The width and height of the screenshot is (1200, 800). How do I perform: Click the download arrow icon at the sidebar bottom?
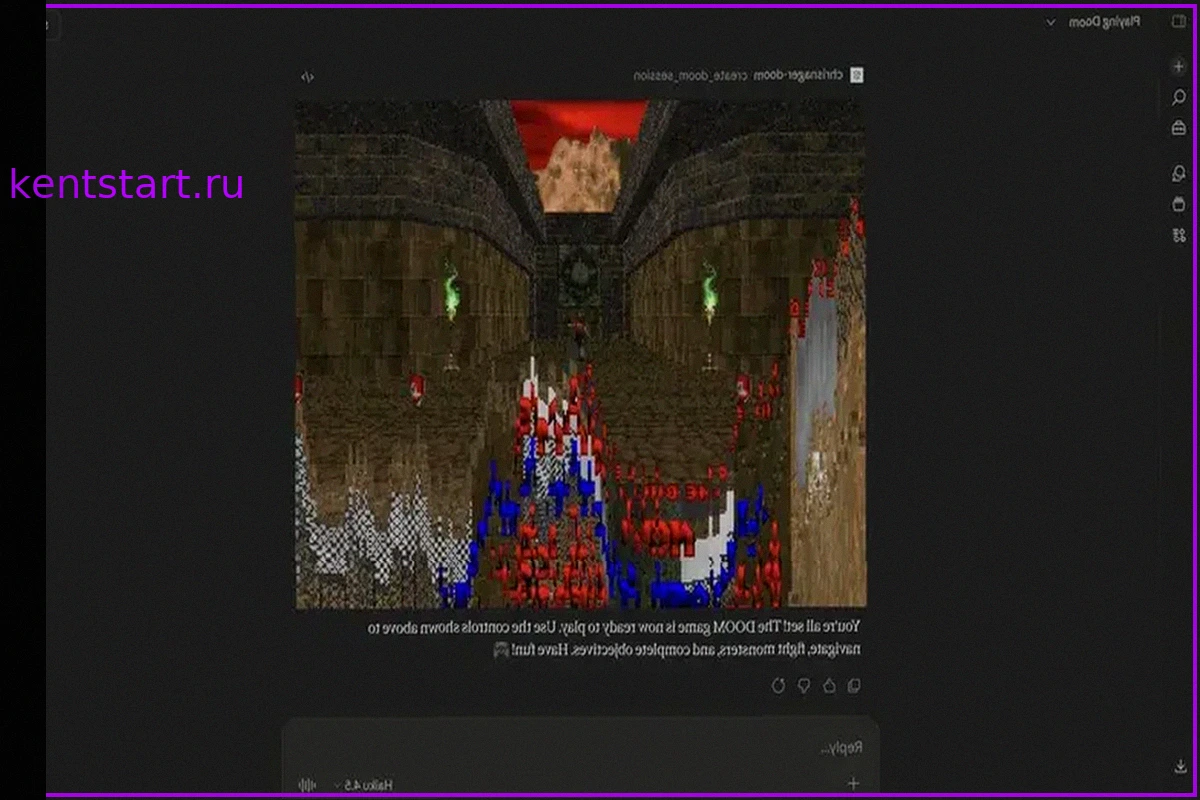coord(1180,767)
